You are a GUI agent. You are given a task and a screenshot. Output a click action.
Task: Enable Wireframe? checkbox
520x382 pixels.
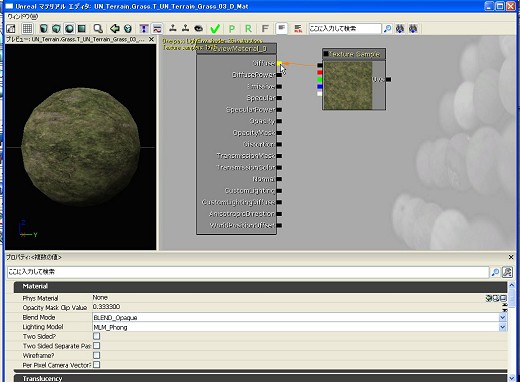click(x=97, y=355)
